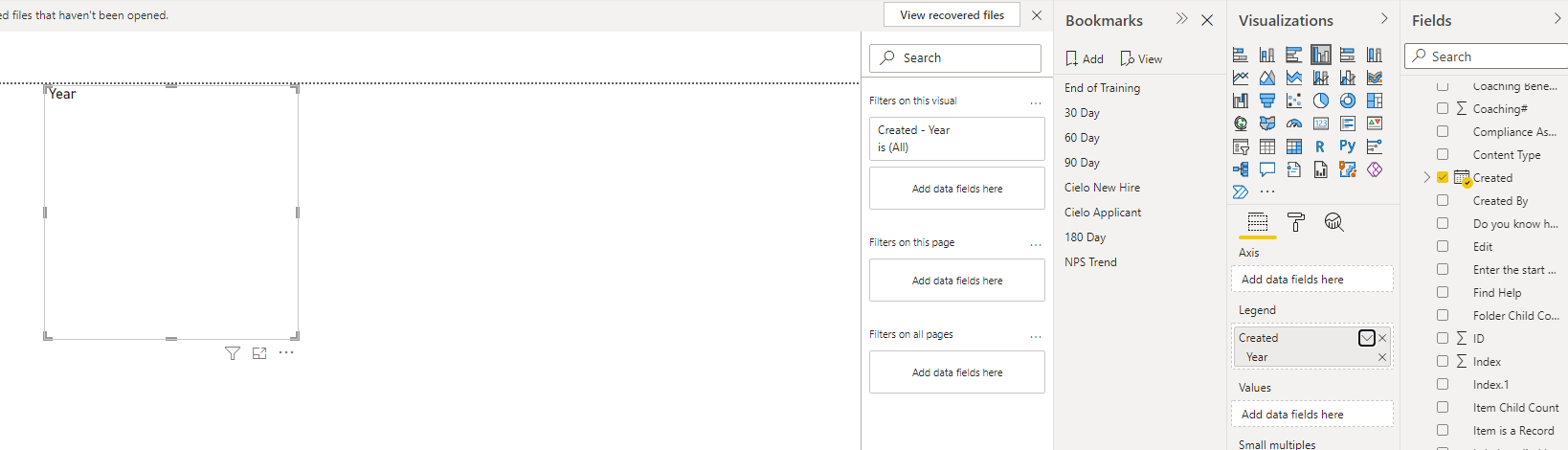Collapse the Visualizations pane chevron

(x=1384, y=19)
